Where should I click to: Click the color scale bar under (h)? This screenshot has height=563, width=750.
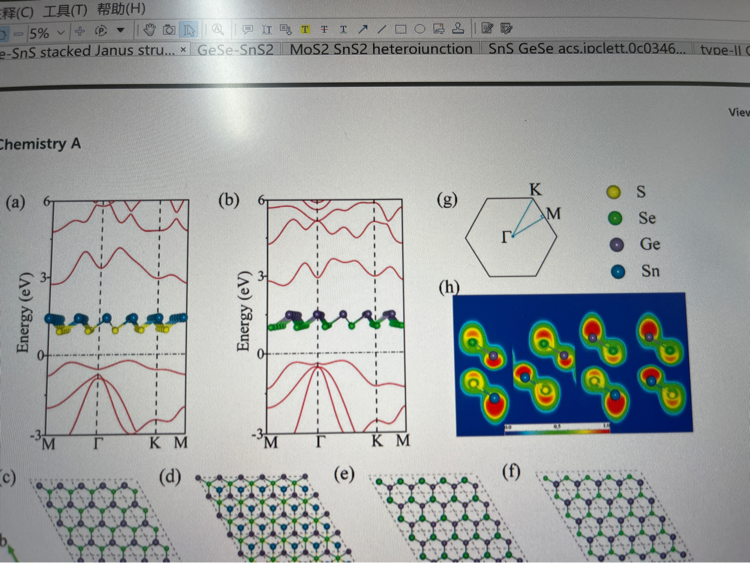click(557, 429)
